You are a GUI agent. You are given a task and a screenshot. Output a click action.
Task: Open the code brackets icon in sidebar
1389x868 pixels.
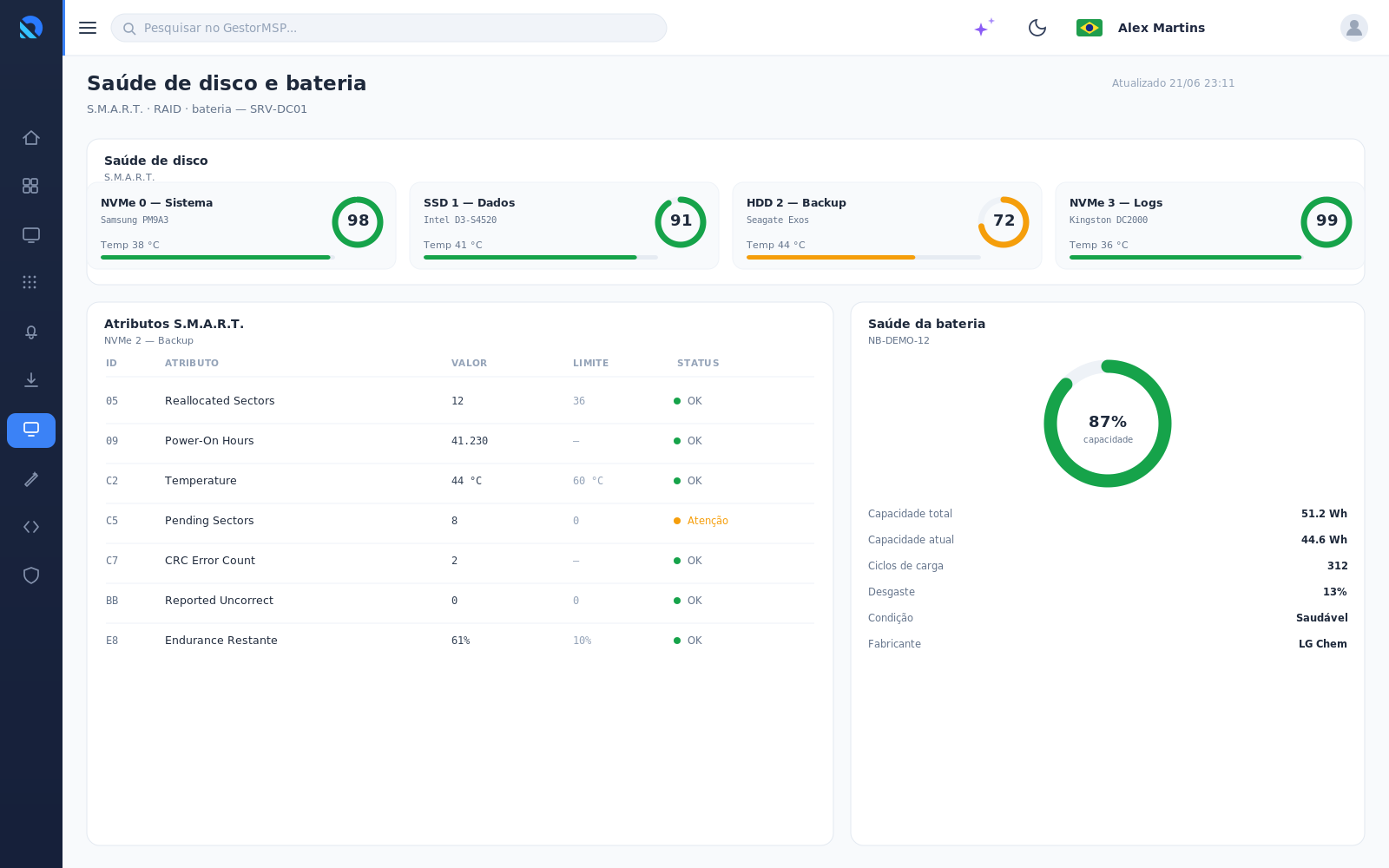(31, 527)
